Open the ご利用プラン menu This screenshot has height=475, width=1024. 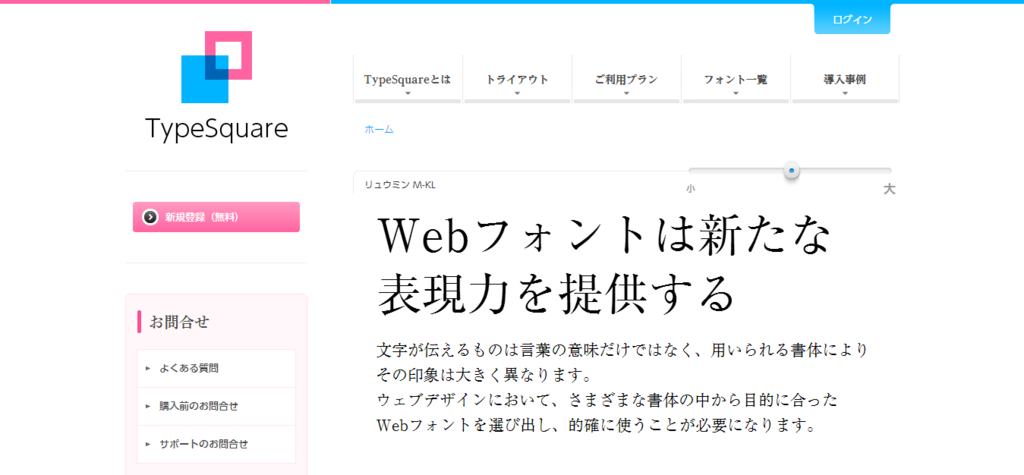[x=626, y=79]
